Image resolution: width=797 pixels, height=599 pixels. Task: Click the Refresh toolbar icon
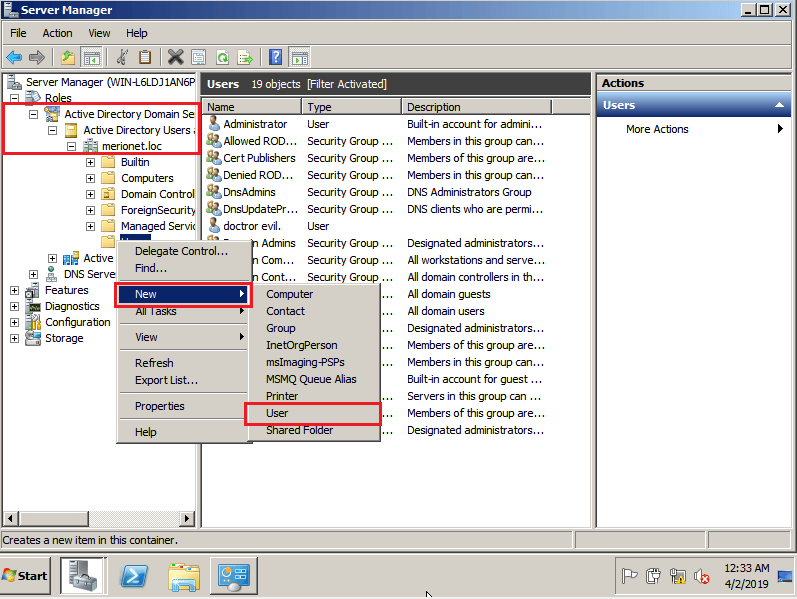(222, 57)
